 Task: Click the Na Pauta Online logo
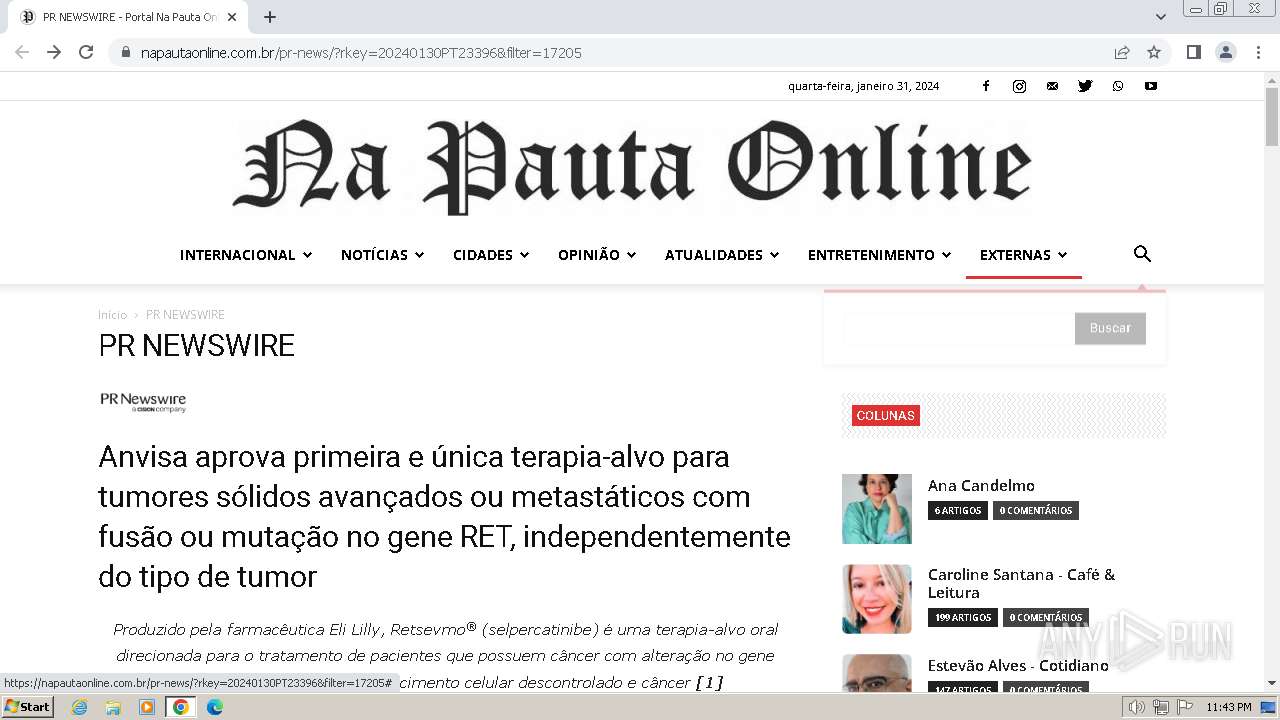[632, 166]
